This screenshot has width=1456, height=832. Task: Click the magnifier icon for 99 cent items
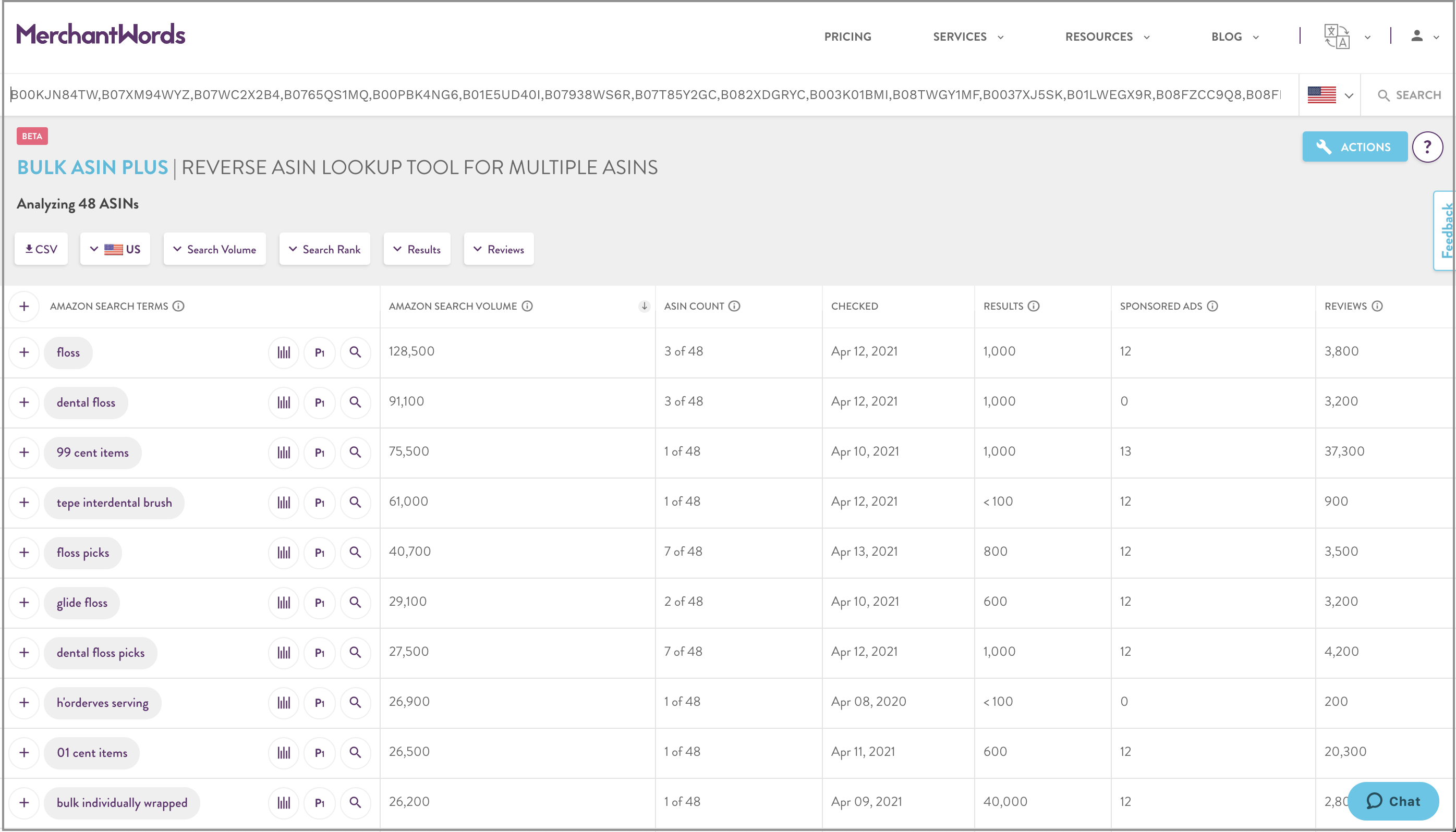click(x=355, y=452)
